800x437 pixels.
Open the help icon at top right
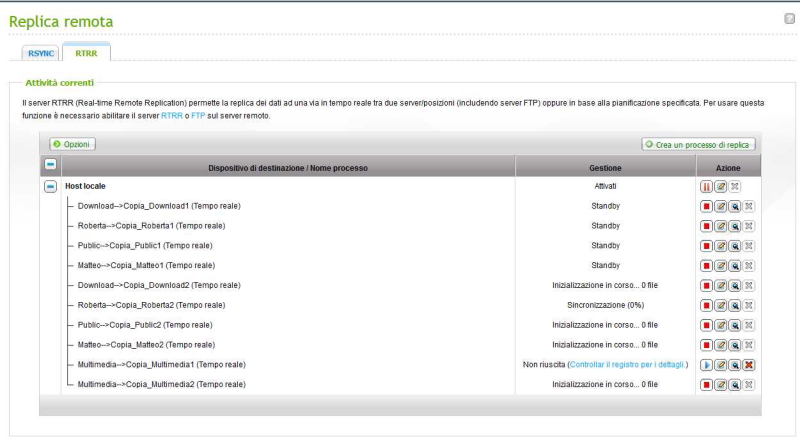coord(789,18)
